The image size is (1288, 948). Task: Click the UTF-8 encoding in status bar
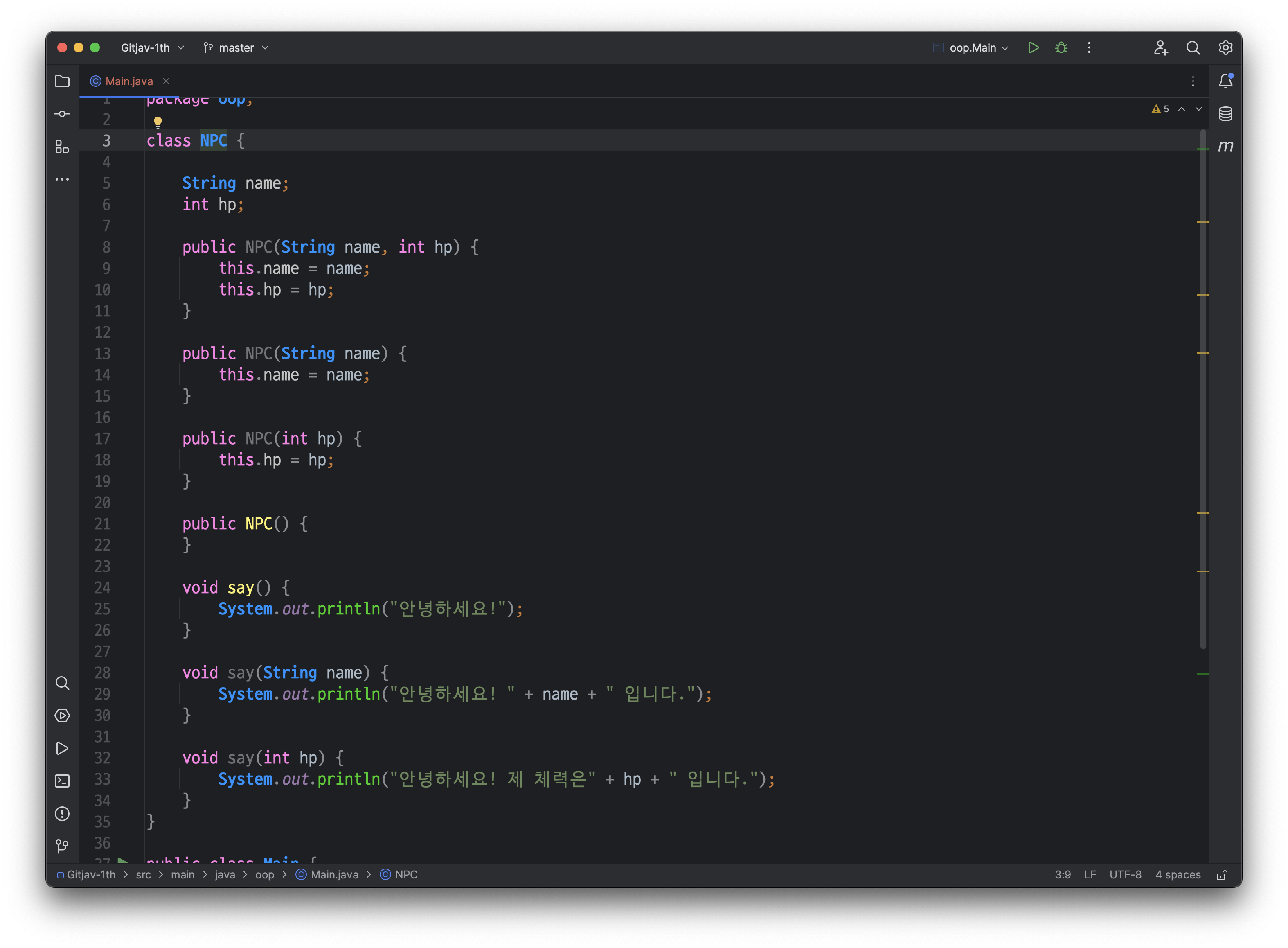[x=1125, y=875]
